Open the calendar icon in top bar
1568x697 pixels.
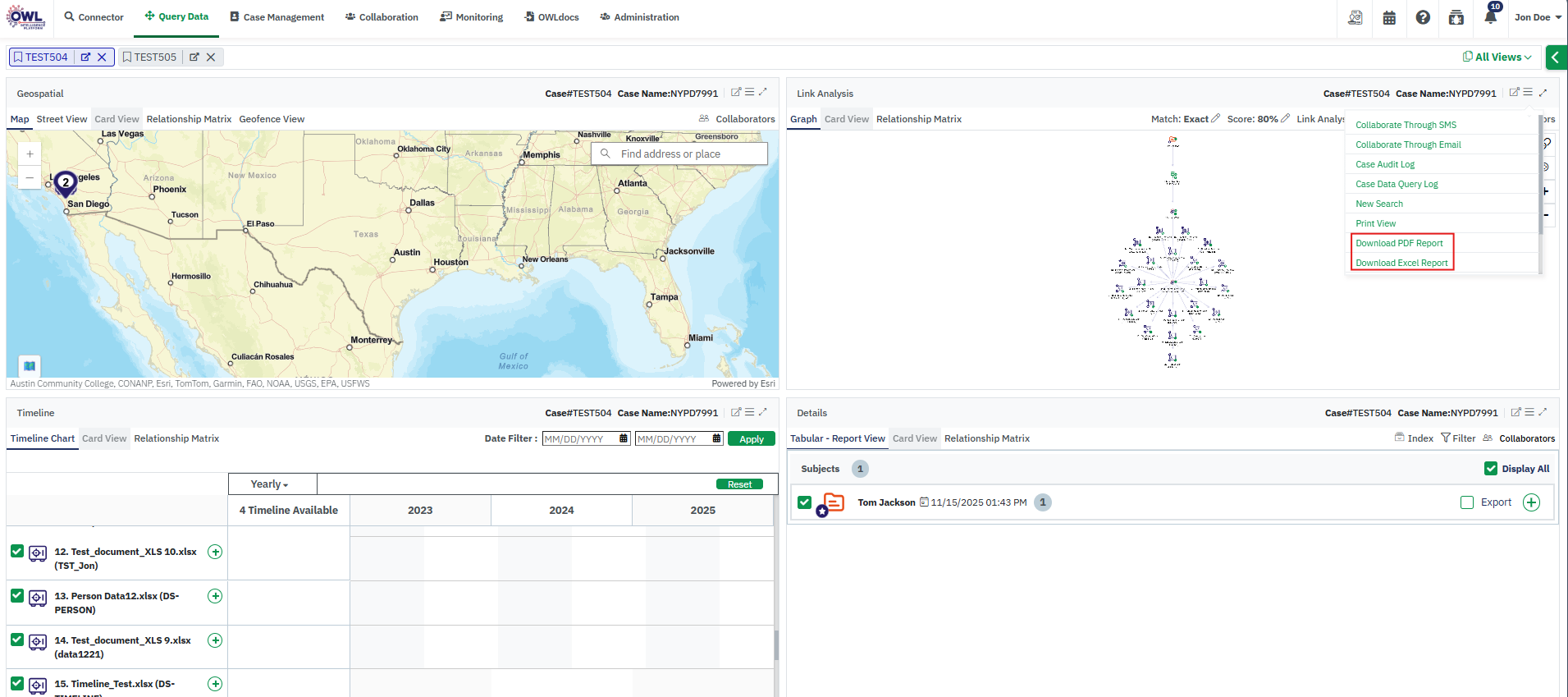1389,17
